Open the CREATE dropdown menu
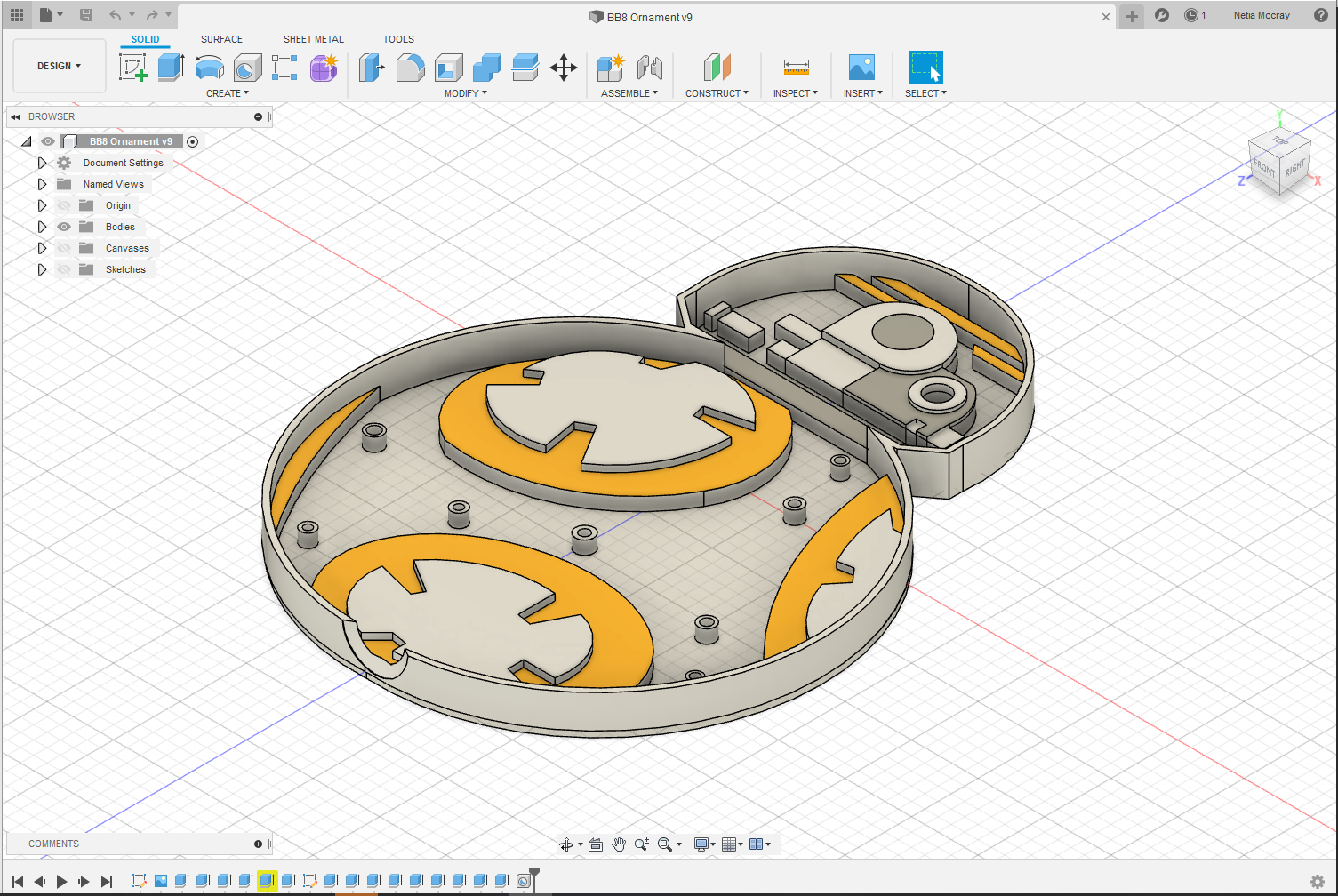Screen dimensions: 1338x896 coord(228,92)
